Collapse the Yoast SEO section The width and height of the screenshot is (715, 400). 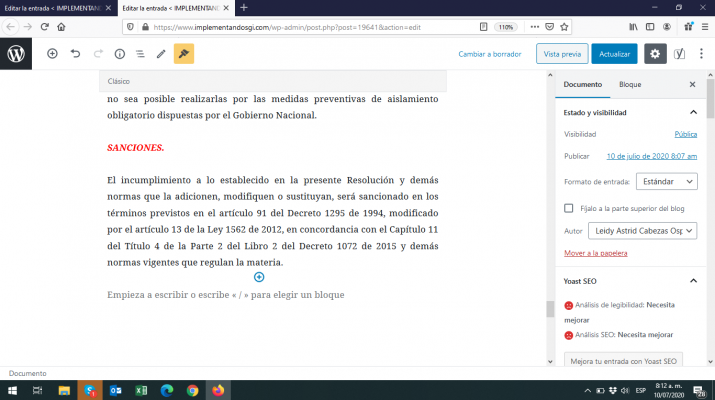(x=693, y=281)
